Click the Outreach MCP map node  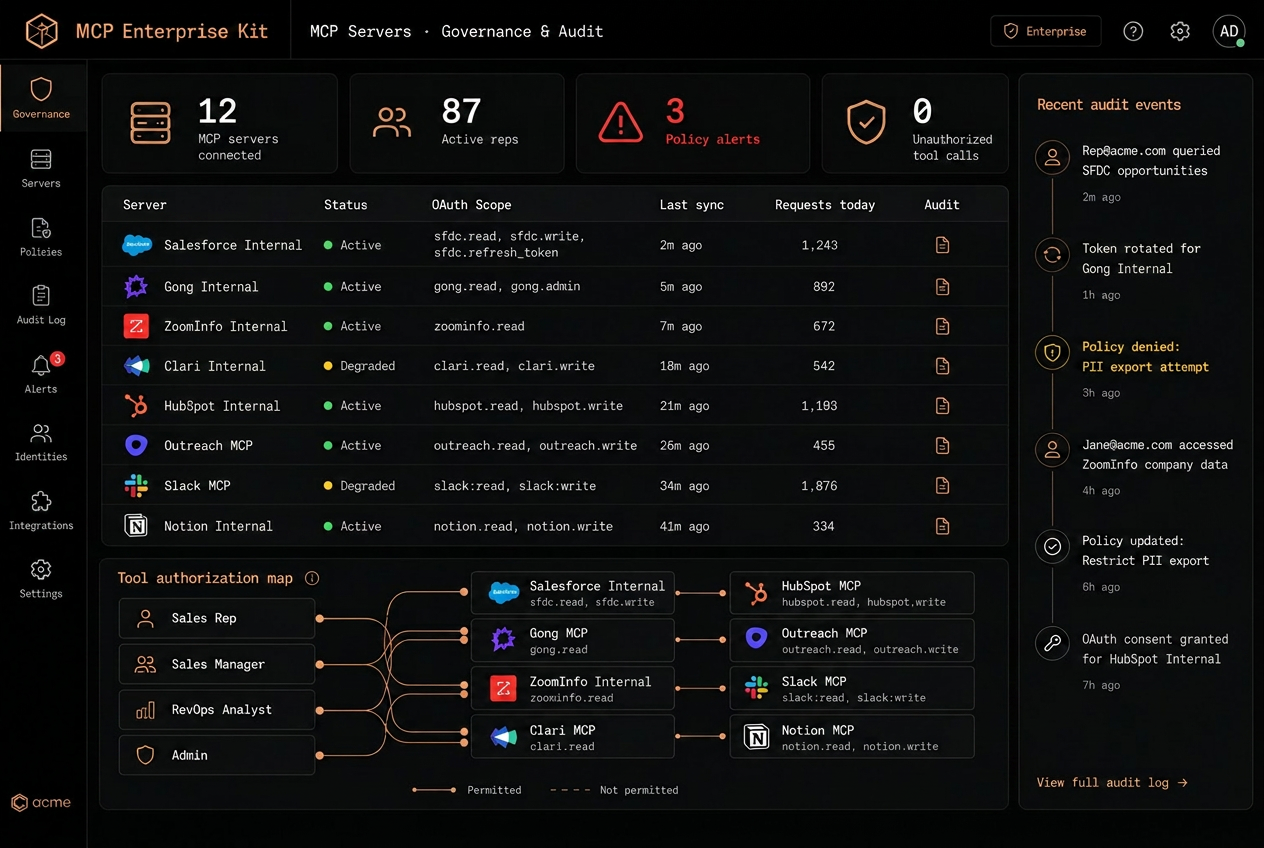click(852, 640)
